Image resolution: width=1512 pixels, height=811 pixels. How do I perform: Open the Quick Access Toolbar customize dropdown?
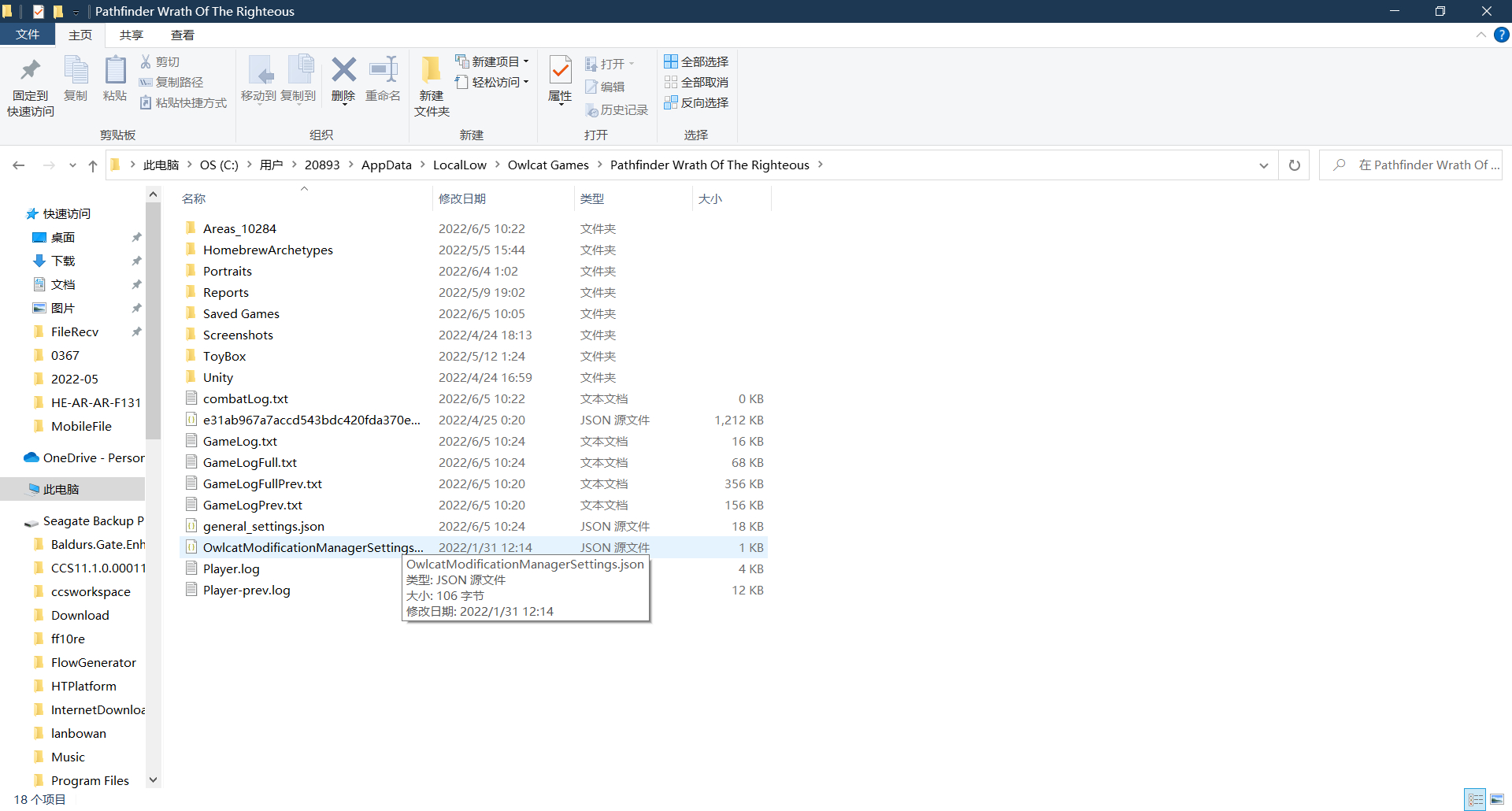76,12
